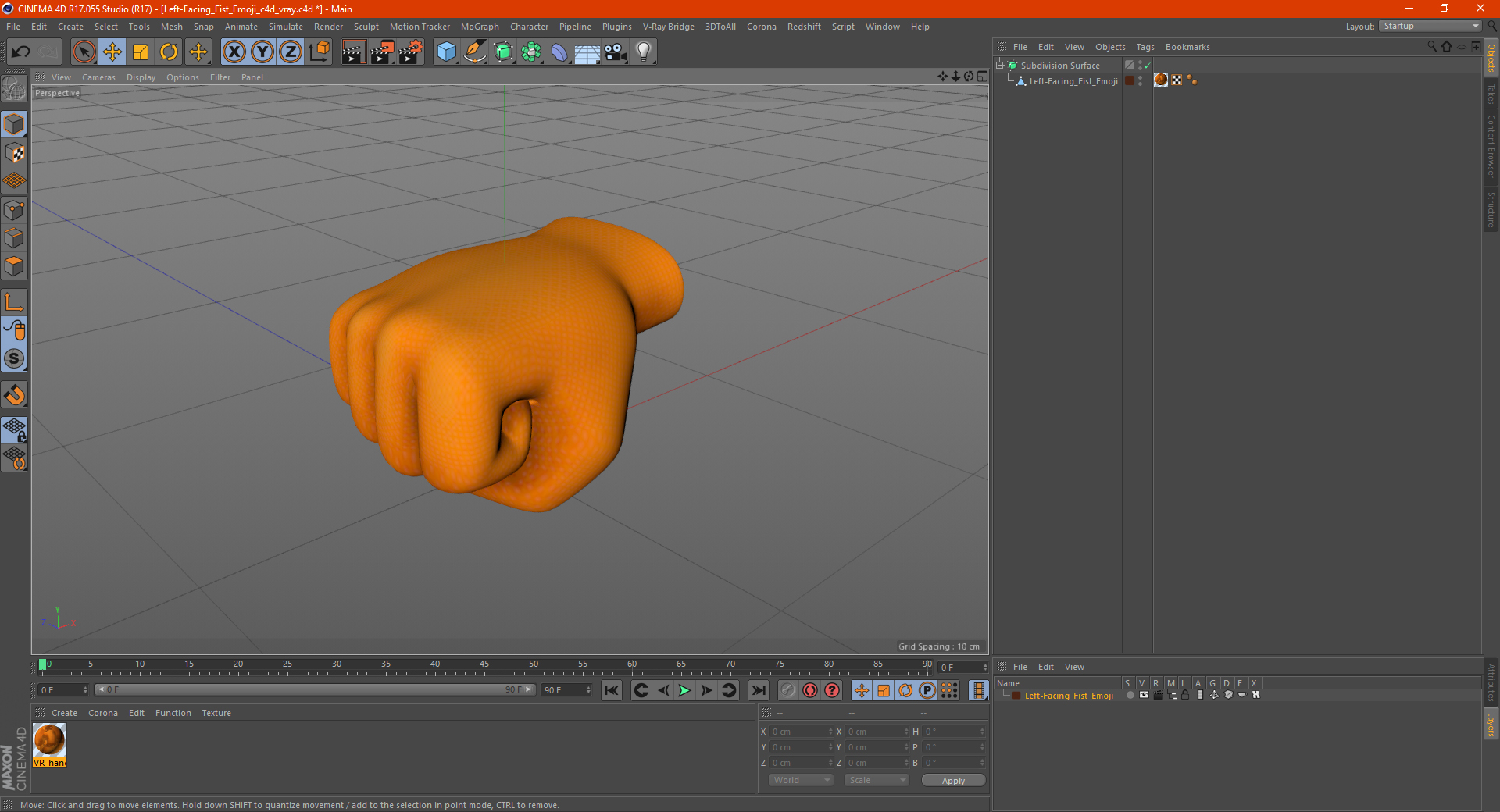Select Left-Facing_Fist_Emoji object in Object Manager
The image size is (1500, 812).
click(x=1073, y=81)
